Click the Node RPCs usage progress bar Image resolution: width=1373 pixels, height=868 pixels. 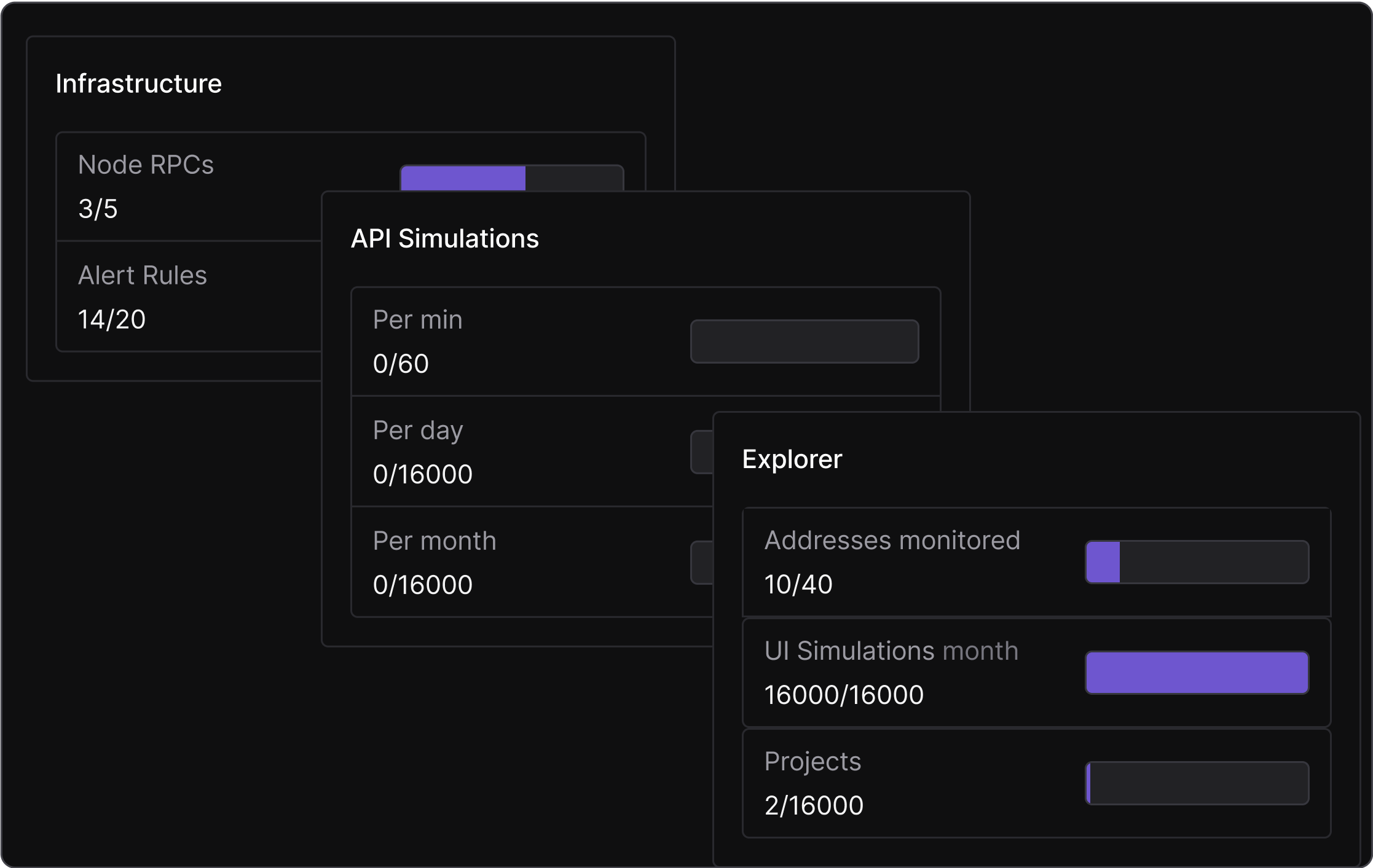512,178
